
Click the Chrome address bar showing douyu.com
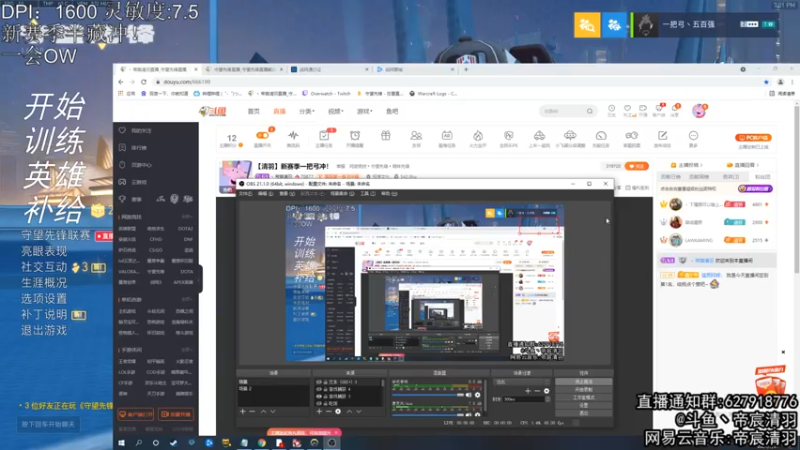point(459,82)
